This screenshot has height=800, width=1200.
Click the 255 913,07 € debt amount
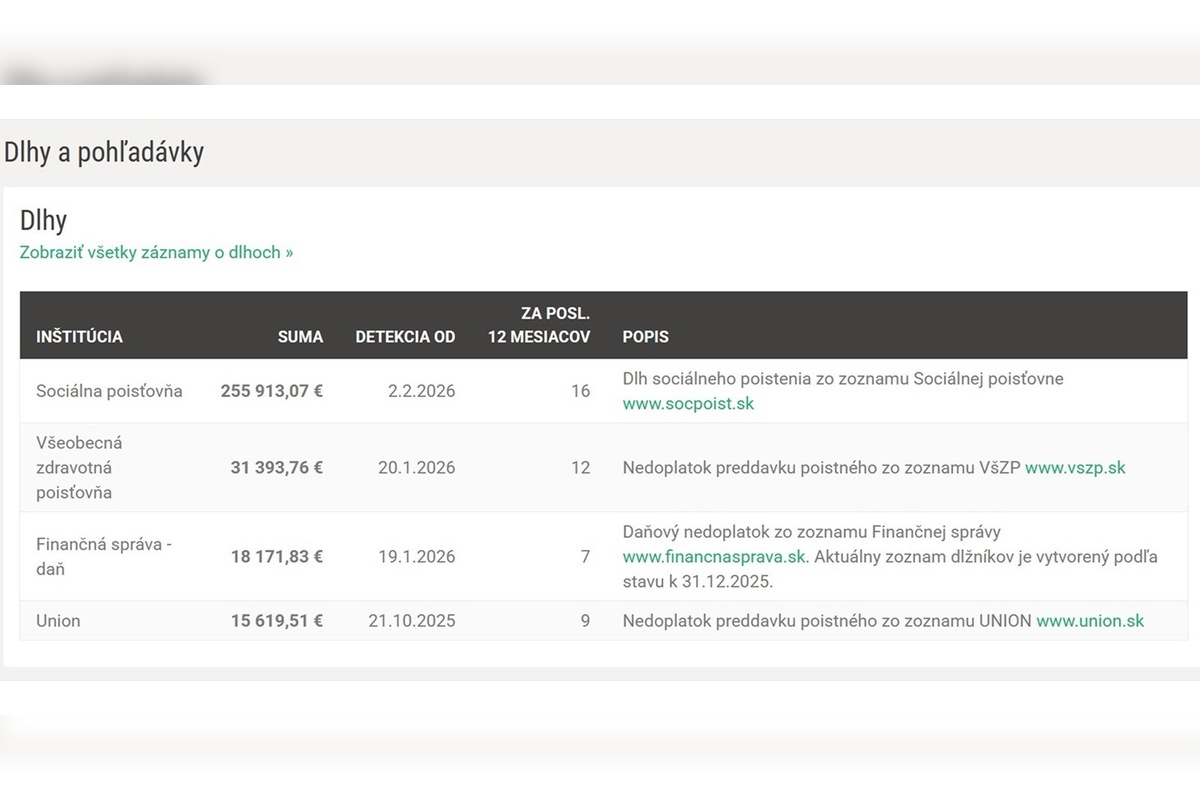(x=271, y=391)
